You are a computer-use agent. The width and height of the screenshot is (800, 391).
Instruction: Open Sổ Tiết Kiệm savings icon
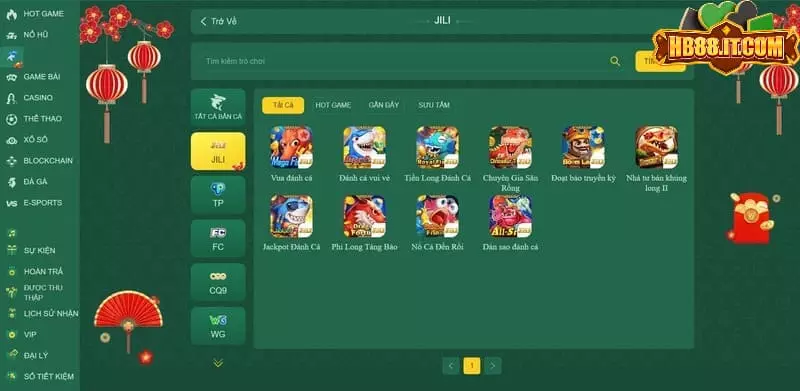pyautogui.click(x=11, y=377)
